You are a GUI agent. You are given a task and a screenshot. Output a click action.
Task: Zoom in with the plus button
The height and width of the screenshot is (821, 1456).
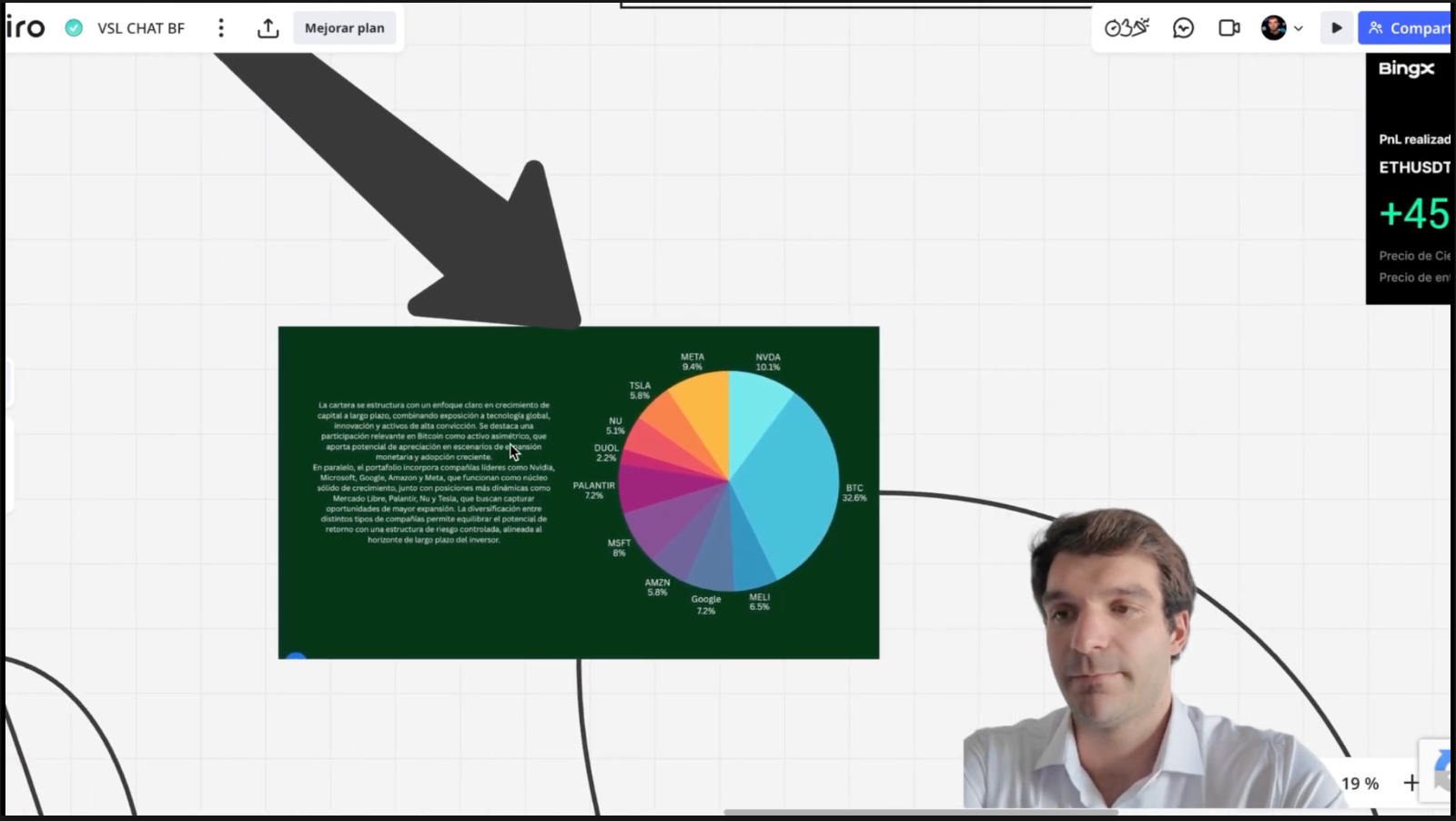point(1411,783)
